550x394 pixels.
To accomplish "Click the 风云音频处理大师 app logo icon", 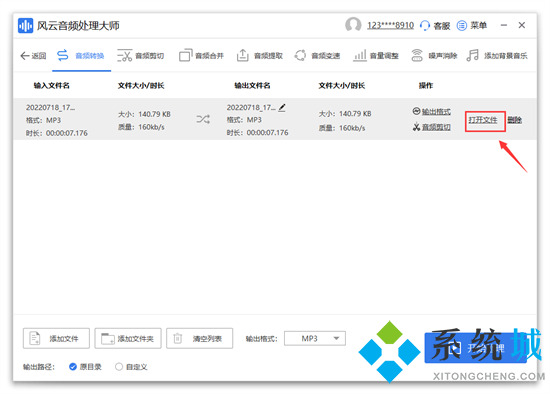I will [25, 26].
